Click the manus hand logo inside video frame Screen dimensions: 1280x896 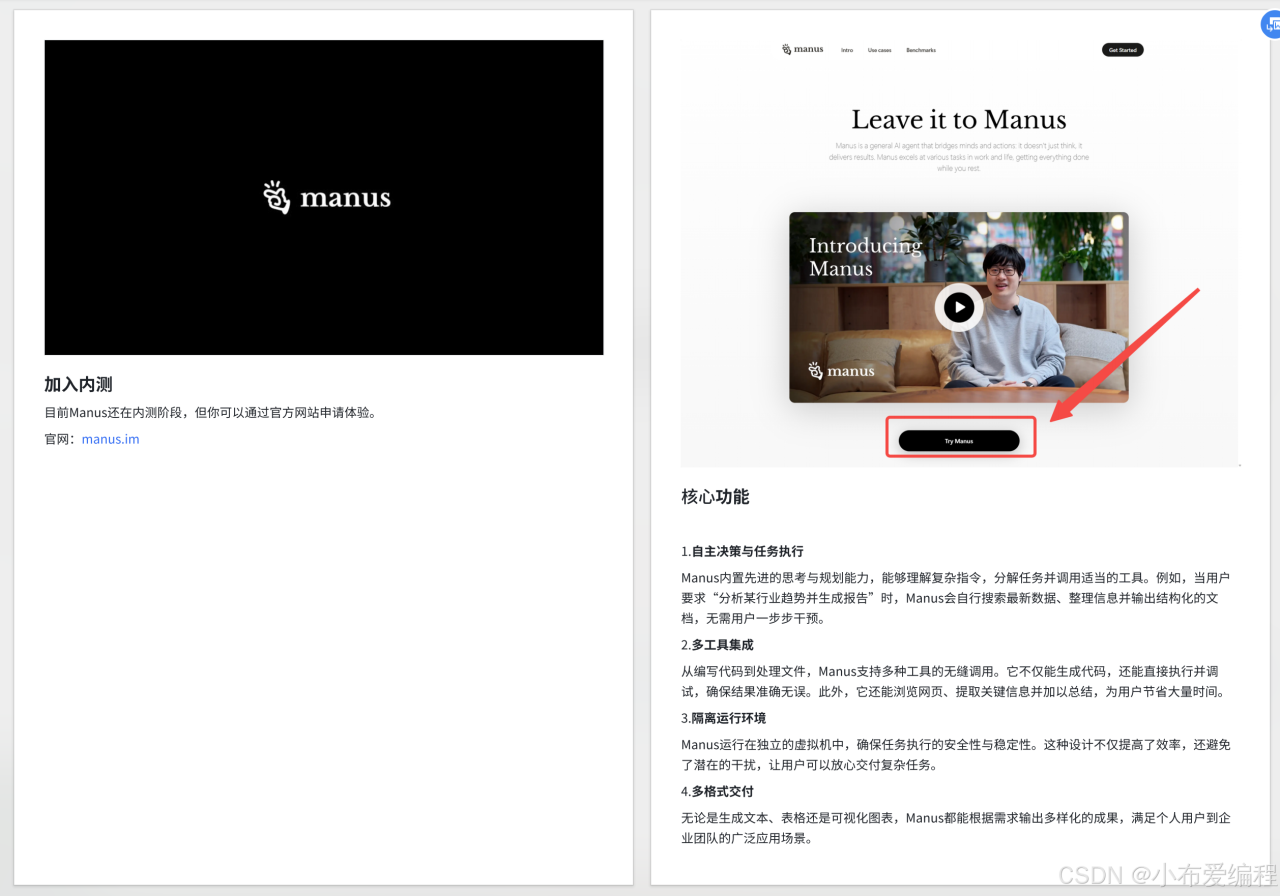click(841, 371)
